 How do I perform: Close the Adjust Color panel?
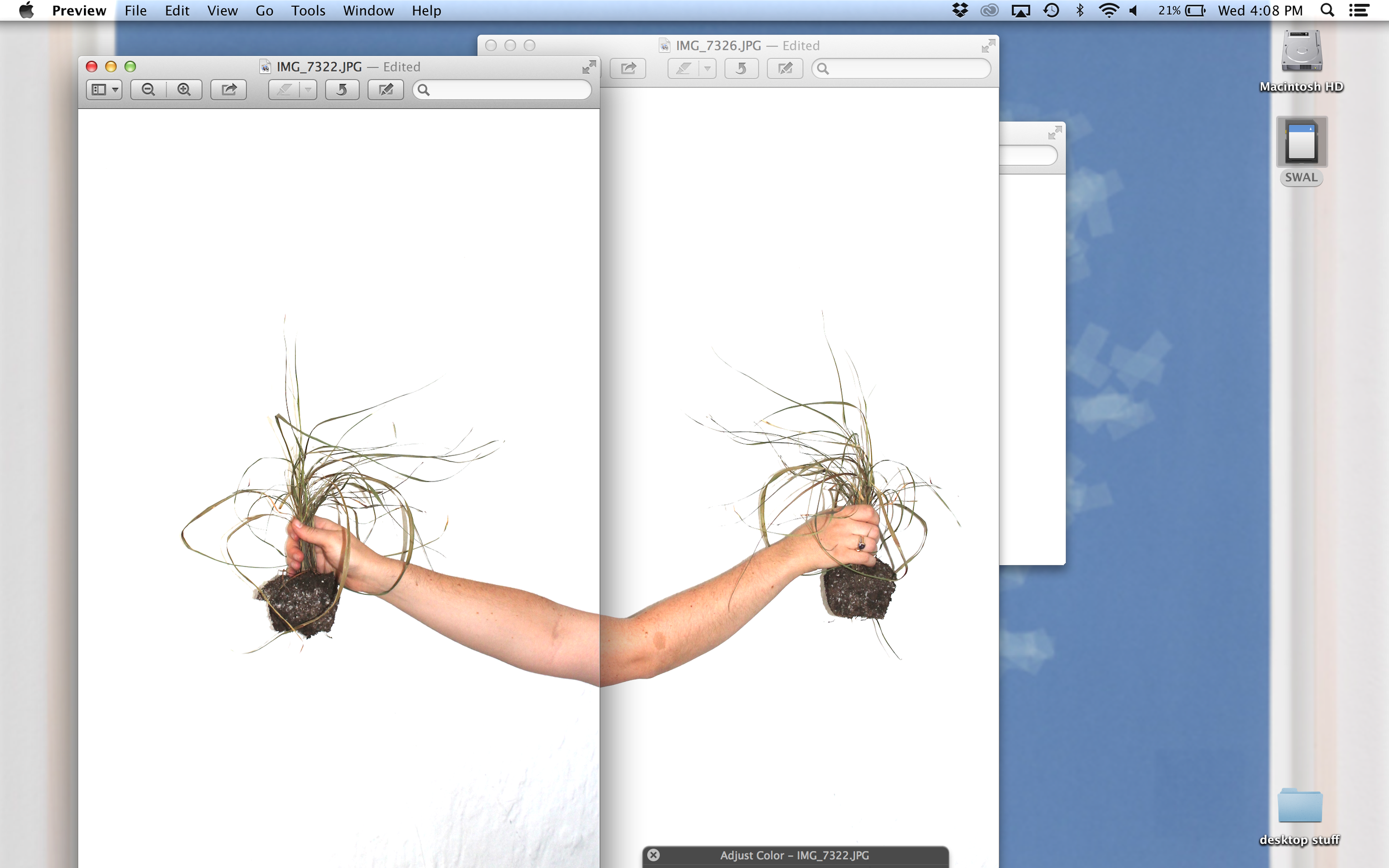pos(653,855)
